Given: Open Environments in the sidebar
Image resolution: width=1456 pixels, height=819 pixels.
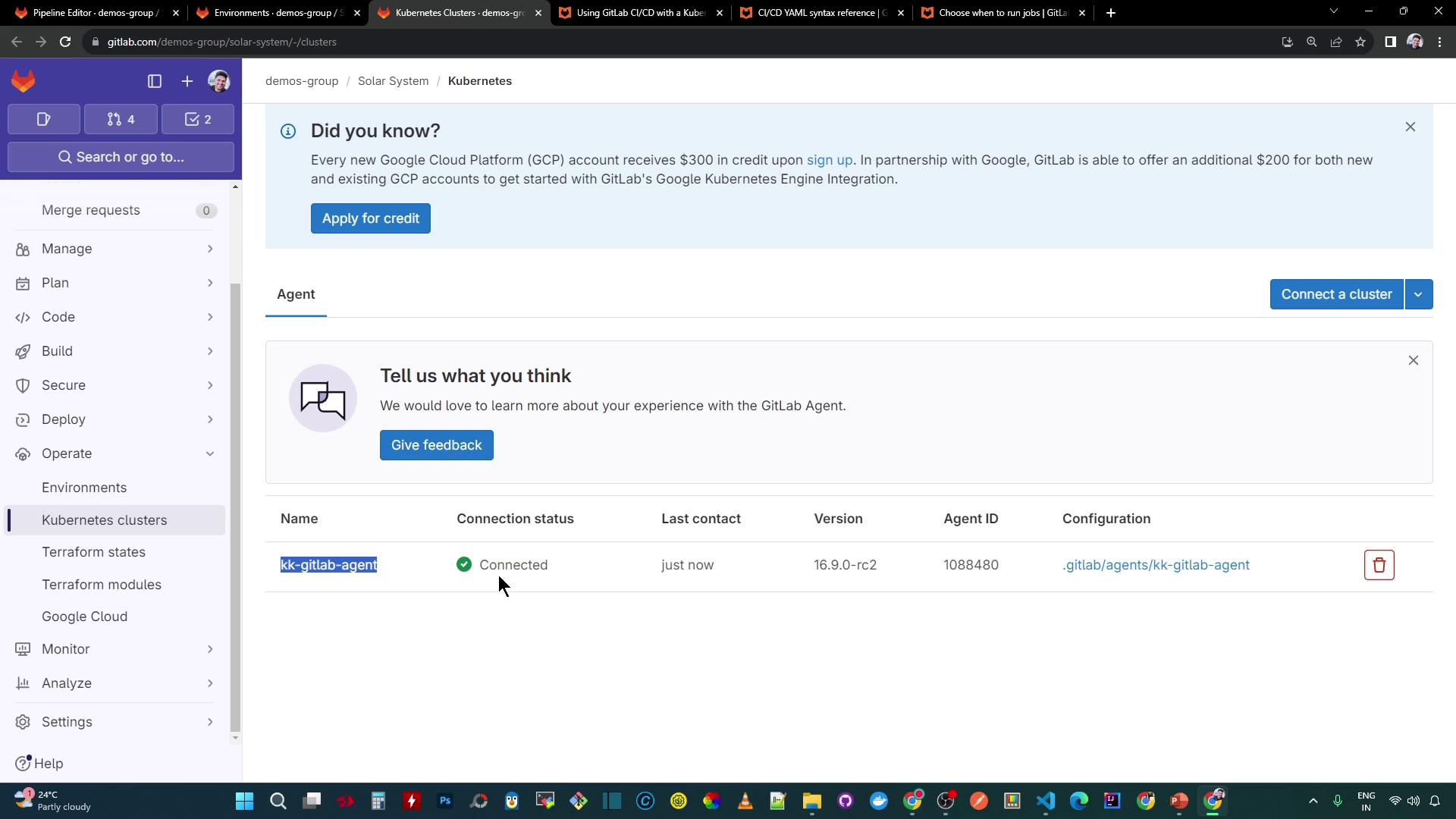Looking at the screenshot, I should coord(84,488).
